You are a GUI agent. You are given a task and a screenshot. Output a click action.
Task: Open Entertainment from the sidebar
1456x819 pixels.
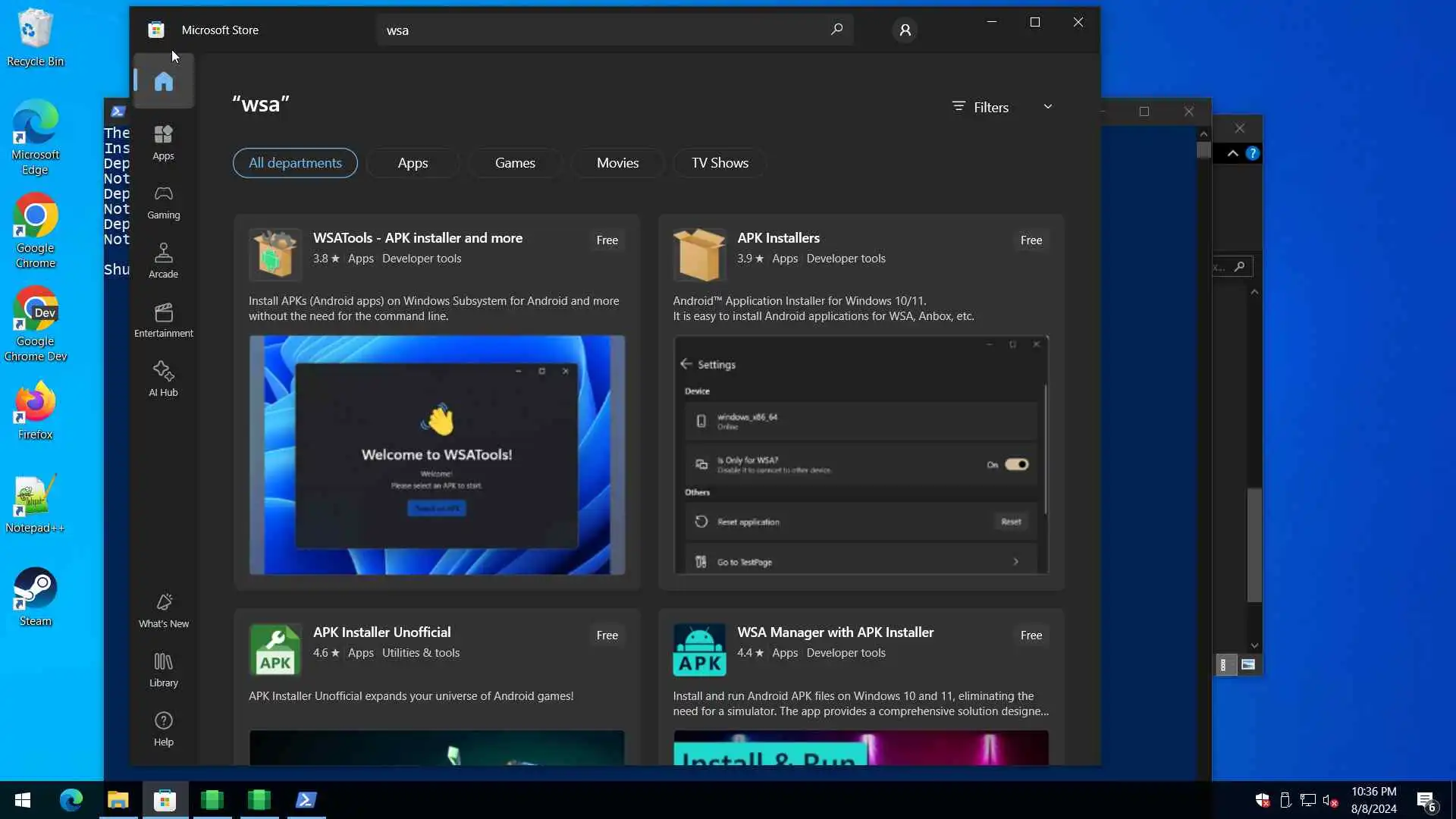click(x=164, y=319)
